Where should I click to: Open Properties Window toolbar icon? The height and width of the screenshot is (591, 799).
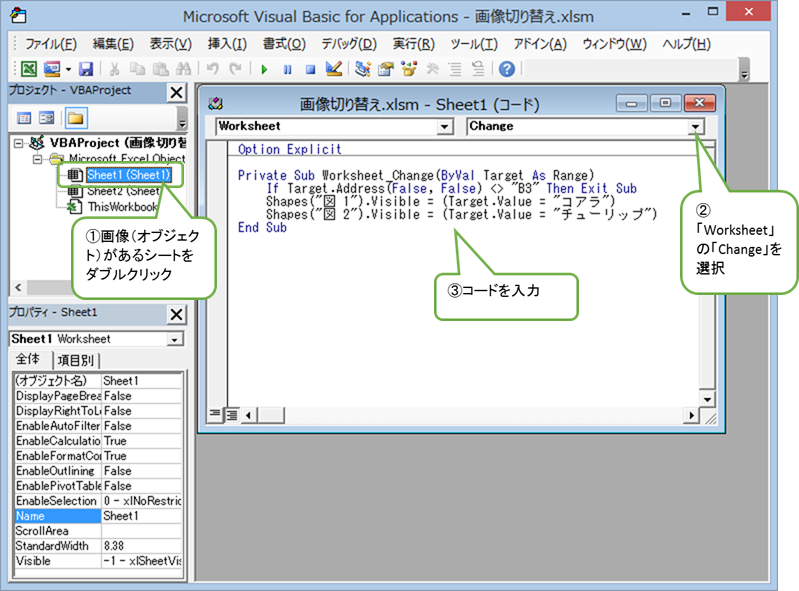(x=386, y=68)
